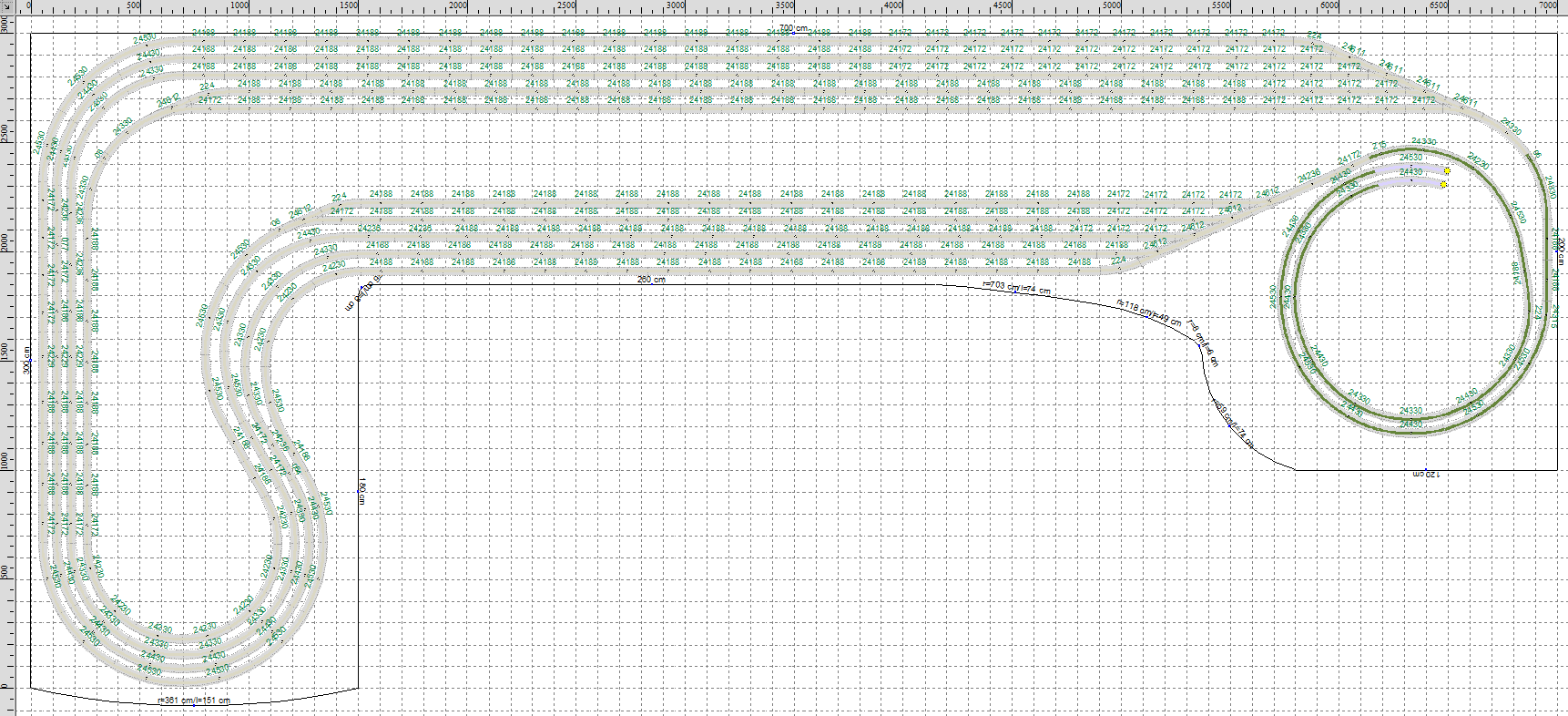The width and height of the screenshot is (1568, 716).
Task: Select the 'r=703 cm/l=74 cm' arc label
Action: pos(1016,288)
